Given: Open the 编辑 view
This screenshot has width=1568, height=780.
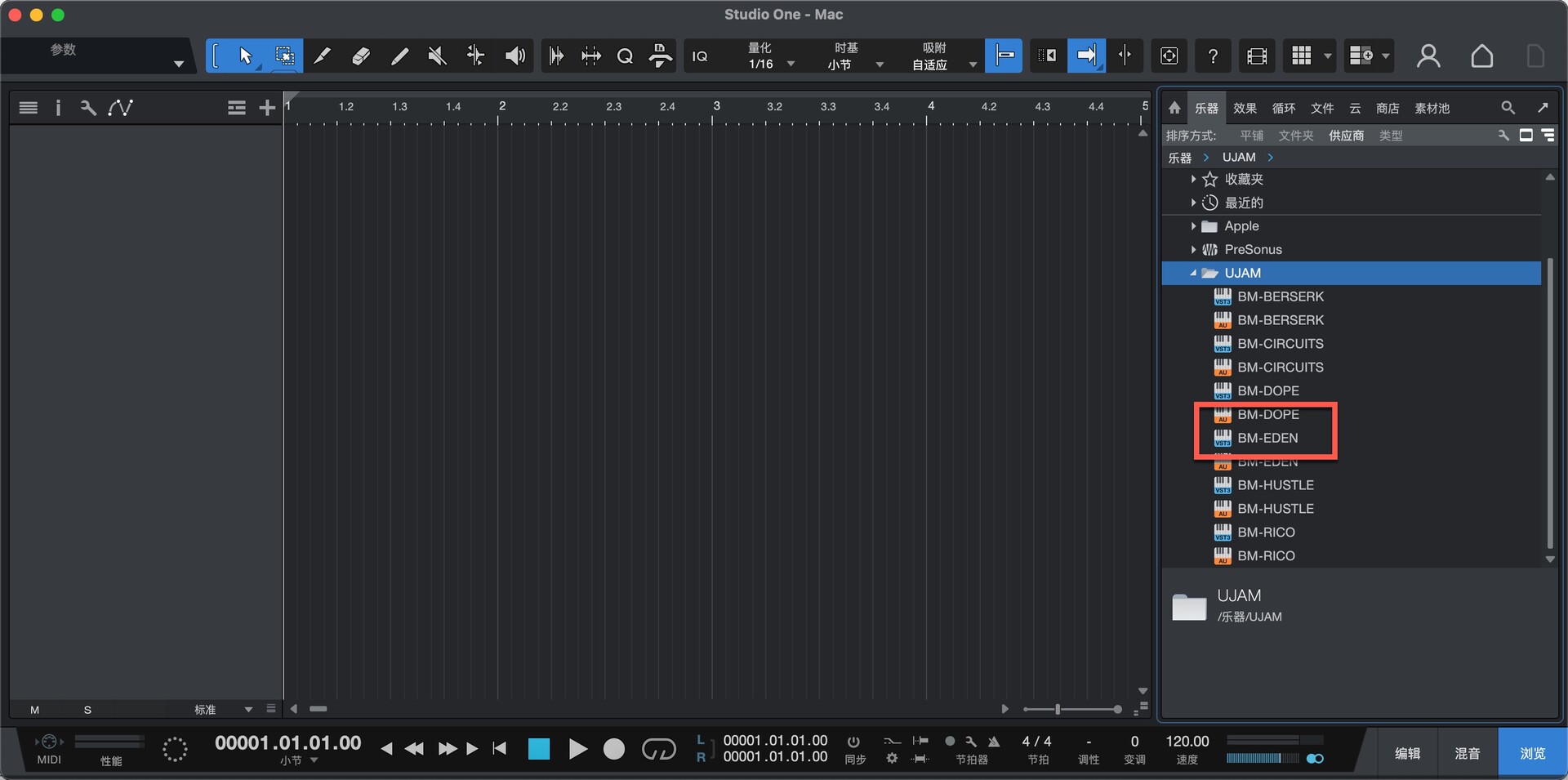Looking at the screenshot, I should [1407, 753].
